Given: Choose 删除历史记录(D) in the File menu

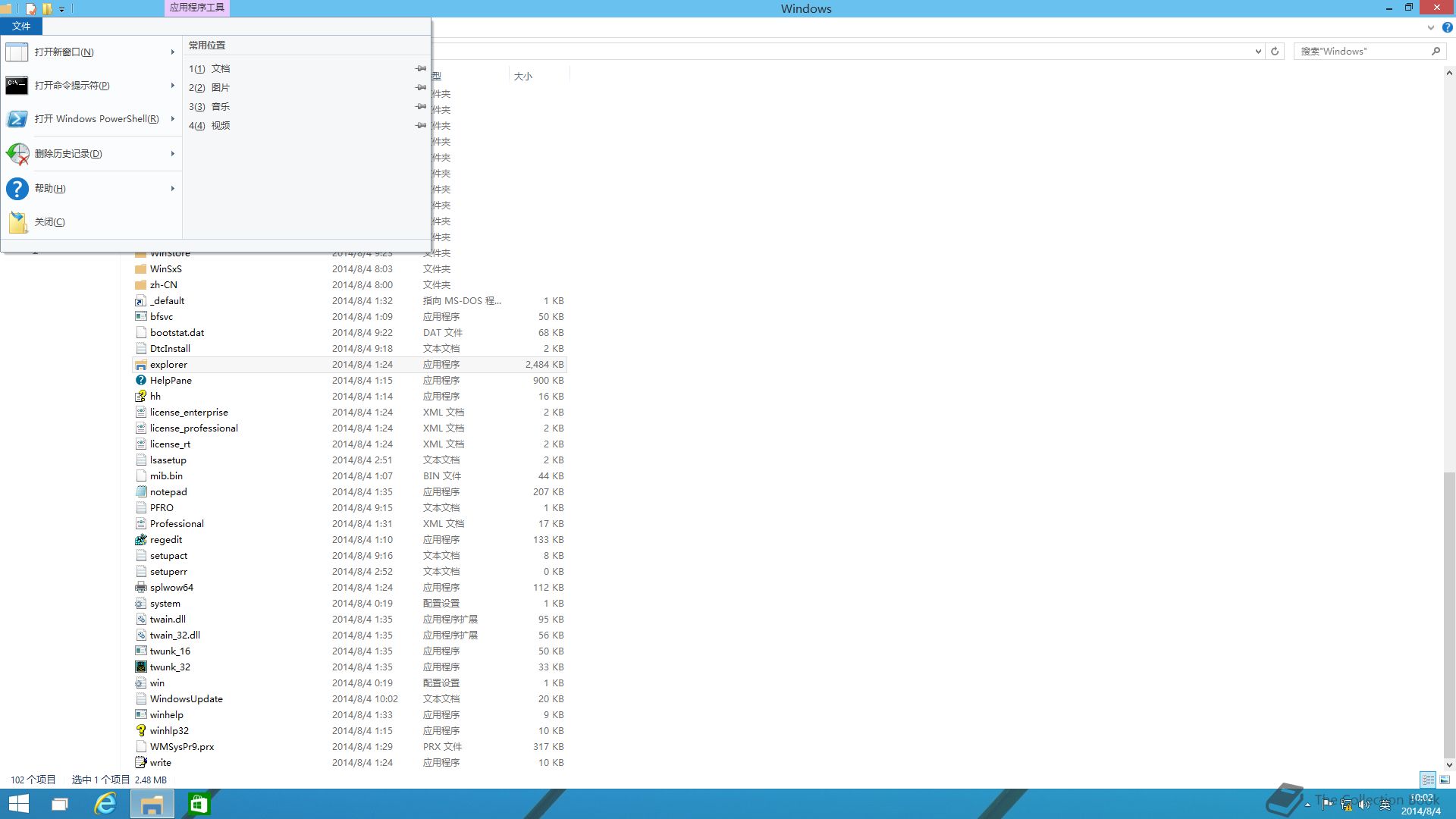Looking at the screenshot, I should tap(91, 154).
